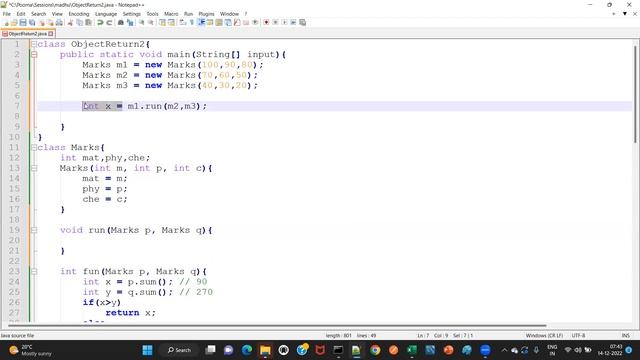Viewport: 640px width, 360px height.
Task: Select the ObjectReturn2.java tab
Action: point(27,34)
